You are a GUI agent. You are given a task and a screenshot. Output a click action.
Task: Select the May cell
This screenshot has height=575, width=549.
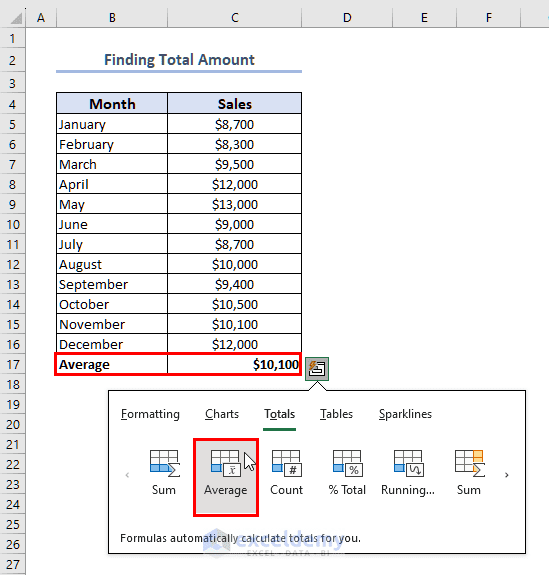112,204
